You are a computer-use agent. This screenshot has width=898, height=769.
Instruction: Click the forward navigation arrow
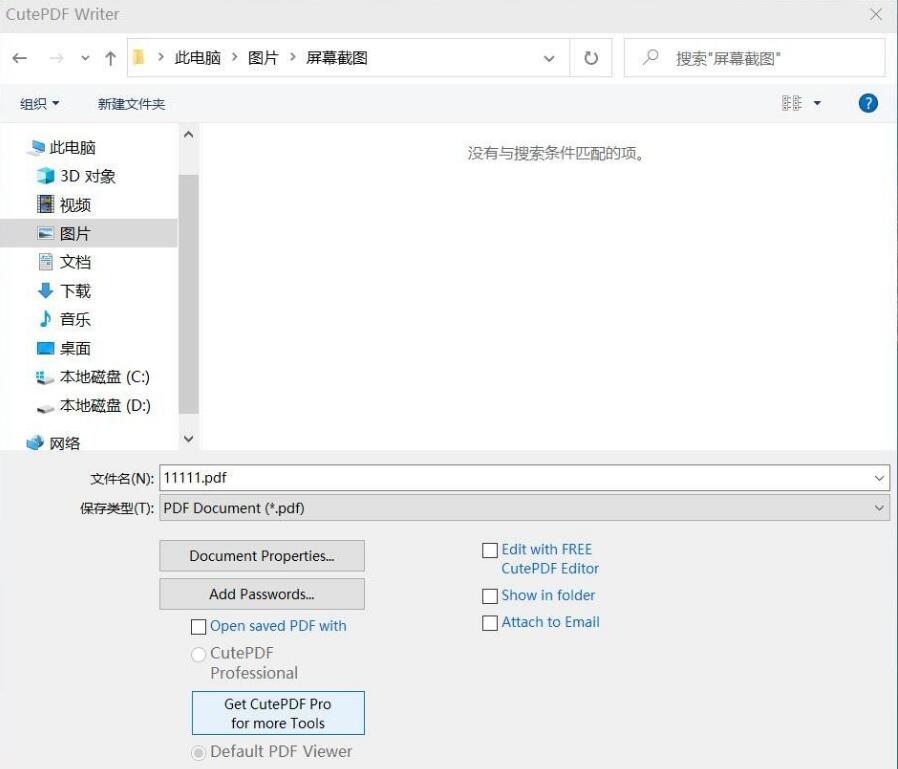(56, 58)
